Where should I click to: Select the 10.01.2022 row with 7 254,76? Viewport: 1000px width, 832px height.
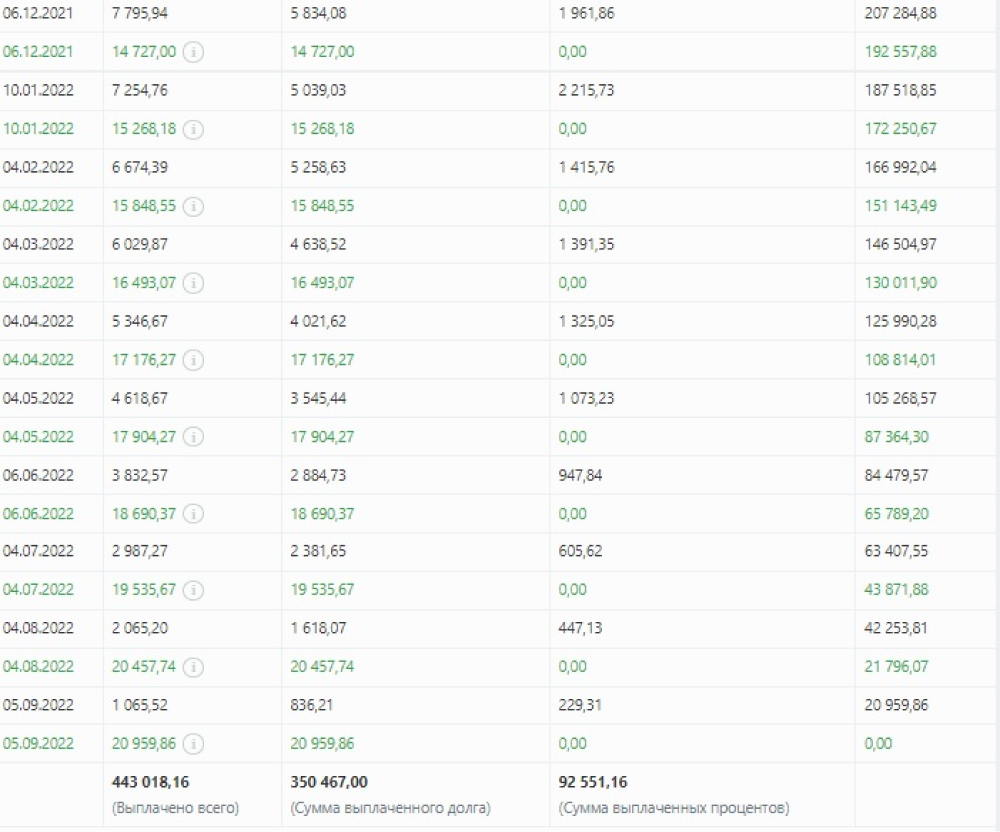click(x=500, y=91)
